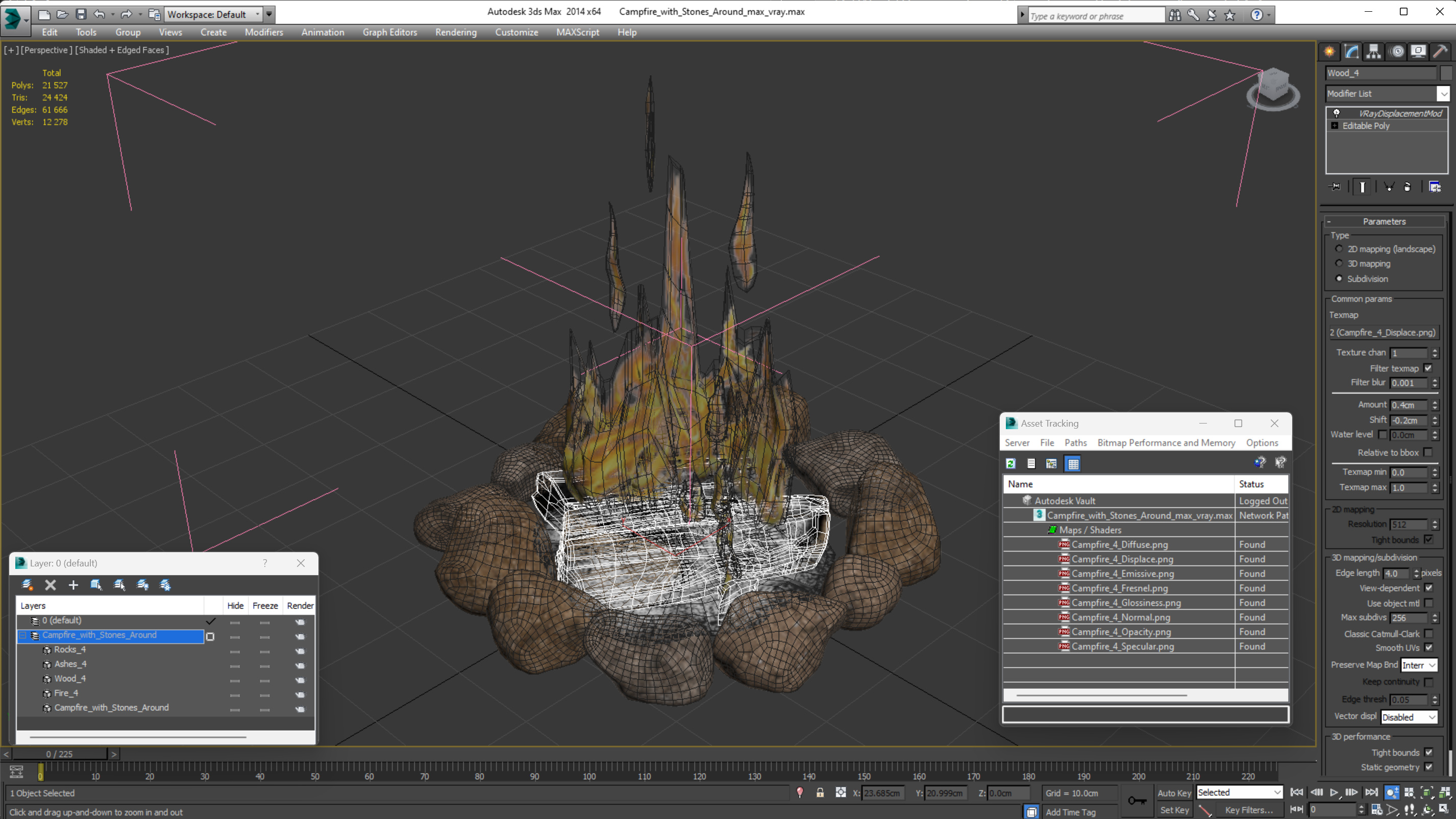
Task: Enable Use object mtl checkbox
Action: (1428, 603)
